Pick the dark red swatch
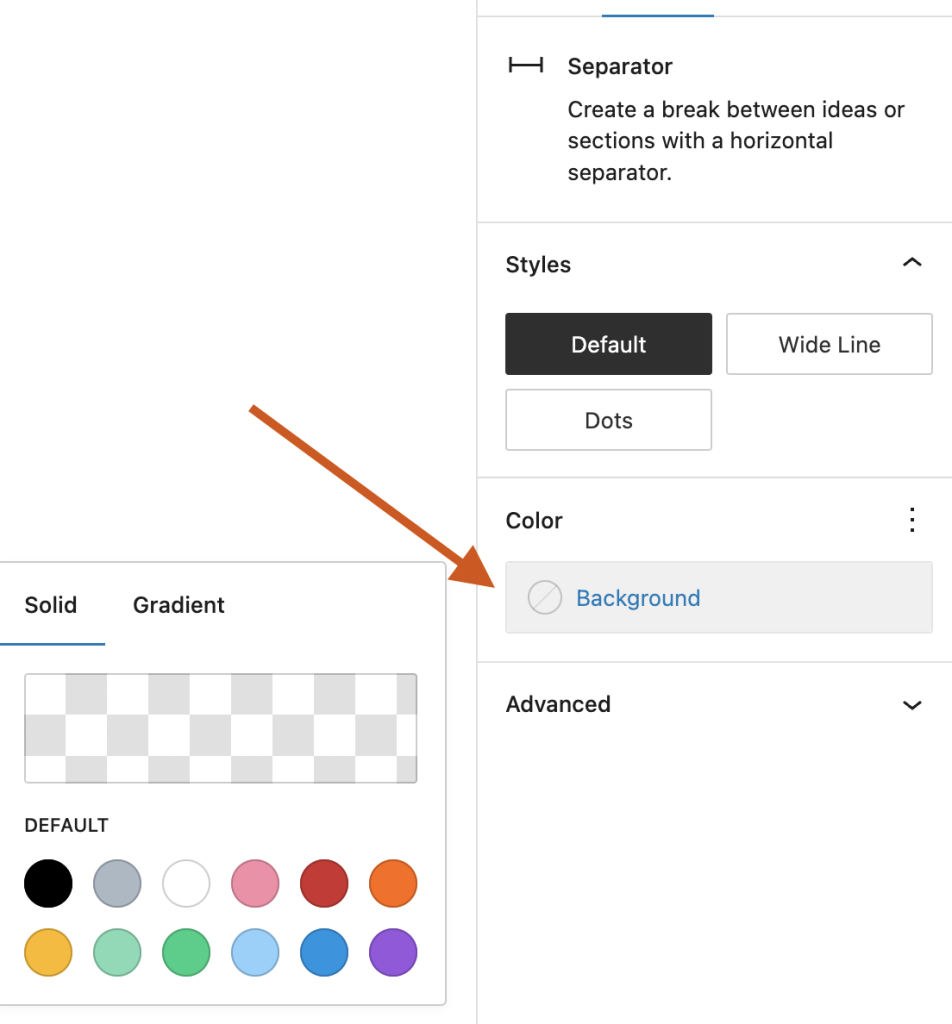 tap(323, 884)
